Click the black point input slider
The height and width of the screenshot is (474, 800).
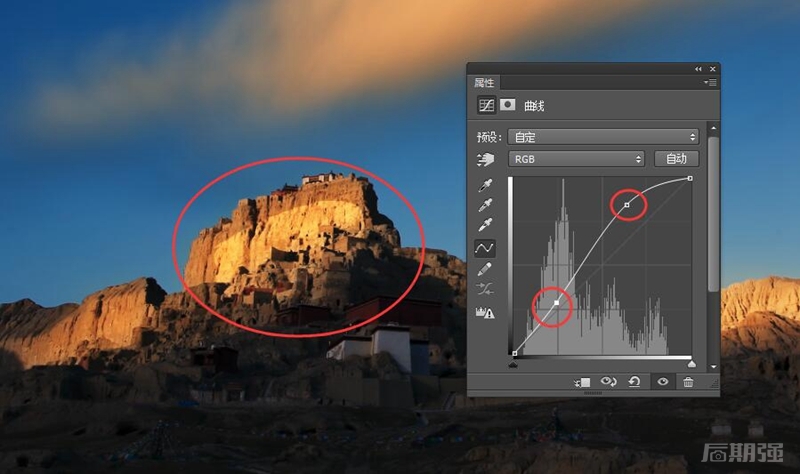(513, 364)
